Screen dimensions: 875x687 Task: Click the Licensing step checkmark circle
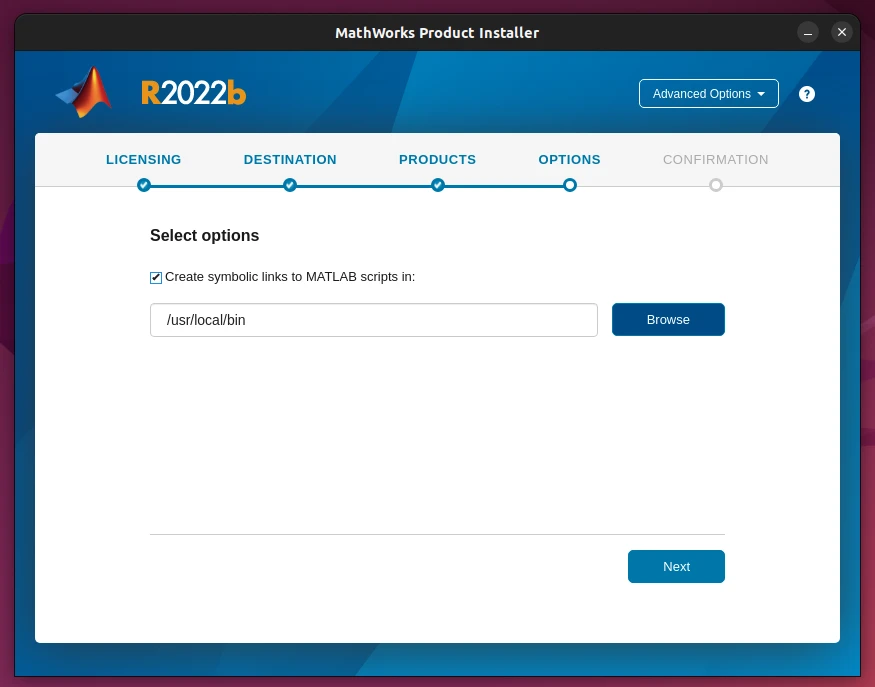tap(144, 185)
